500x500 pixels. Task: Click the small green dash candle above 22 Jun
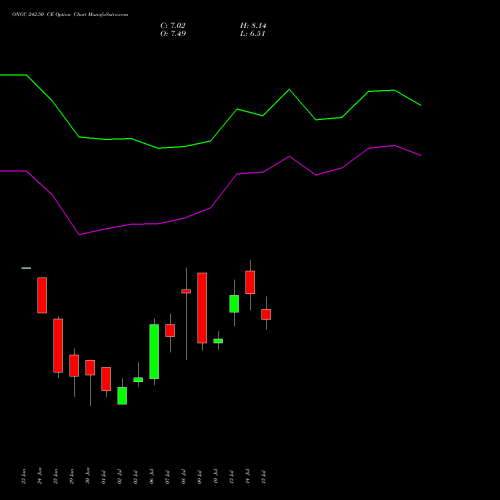pyautogui.click(x=26, y=268)
